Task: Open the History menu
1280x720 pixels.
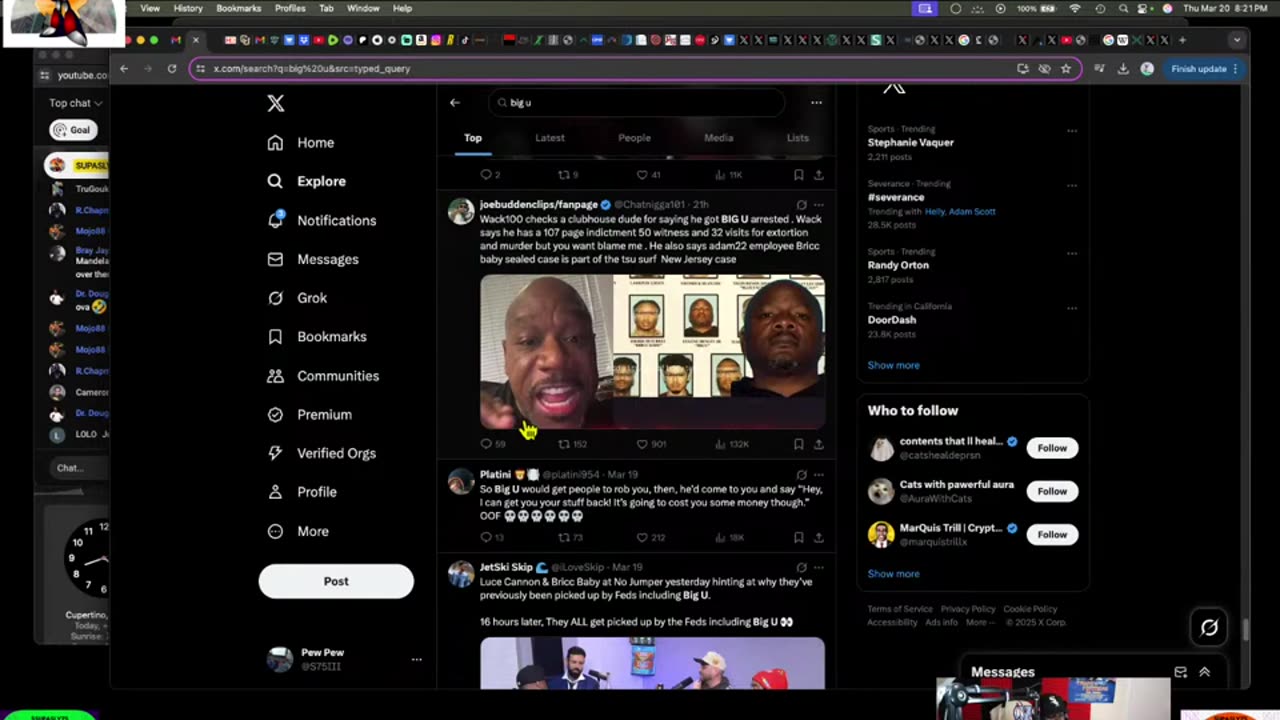Action: 188,8
